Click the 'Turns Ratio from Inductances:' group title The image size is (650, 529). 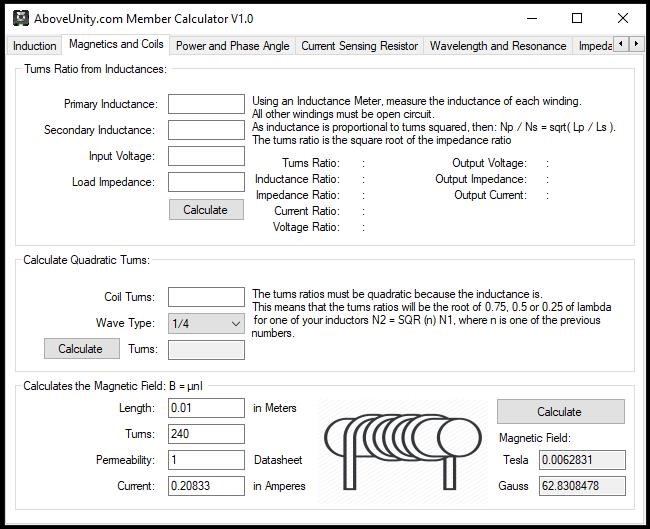(95, 69)
